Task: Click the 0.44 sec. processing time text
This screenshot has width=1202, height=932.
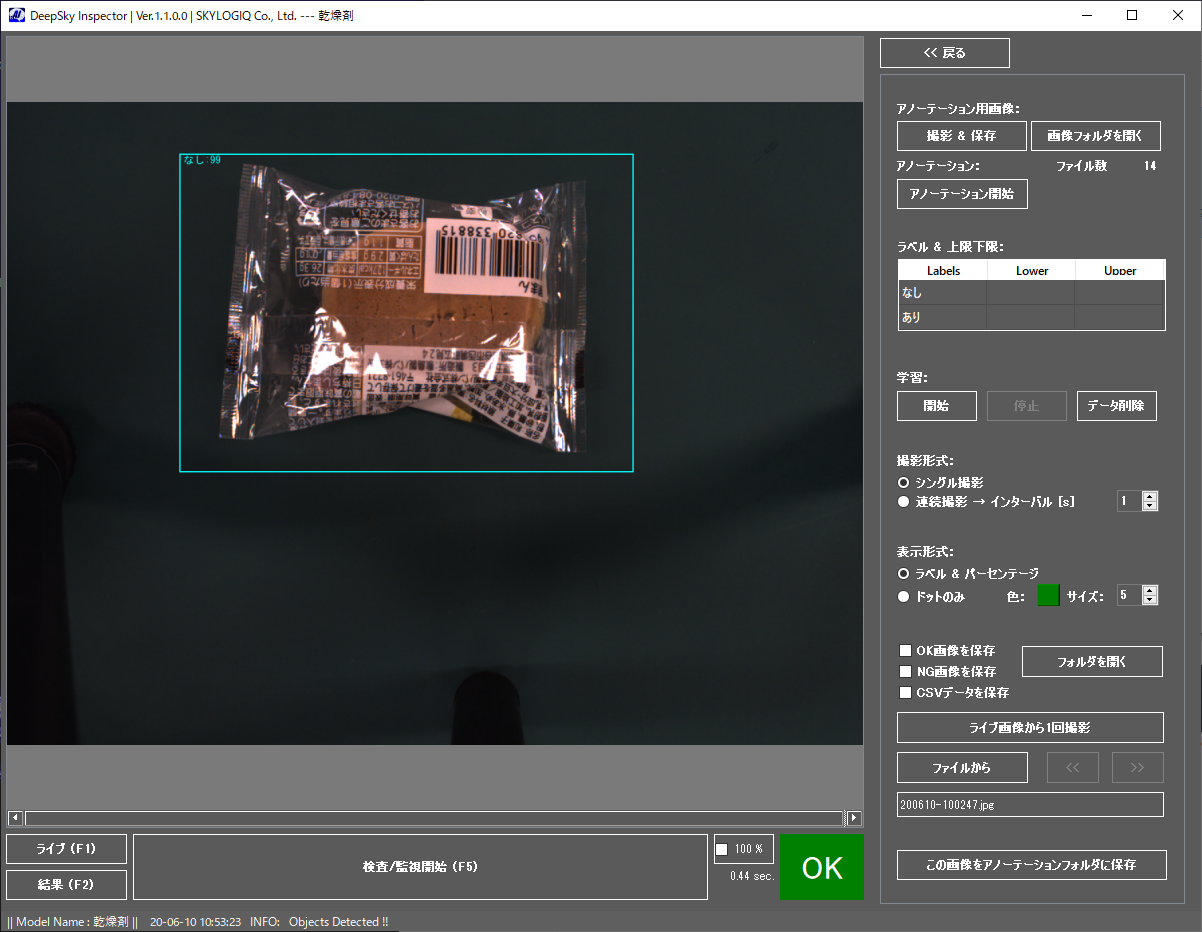Action: pos(752,876)
